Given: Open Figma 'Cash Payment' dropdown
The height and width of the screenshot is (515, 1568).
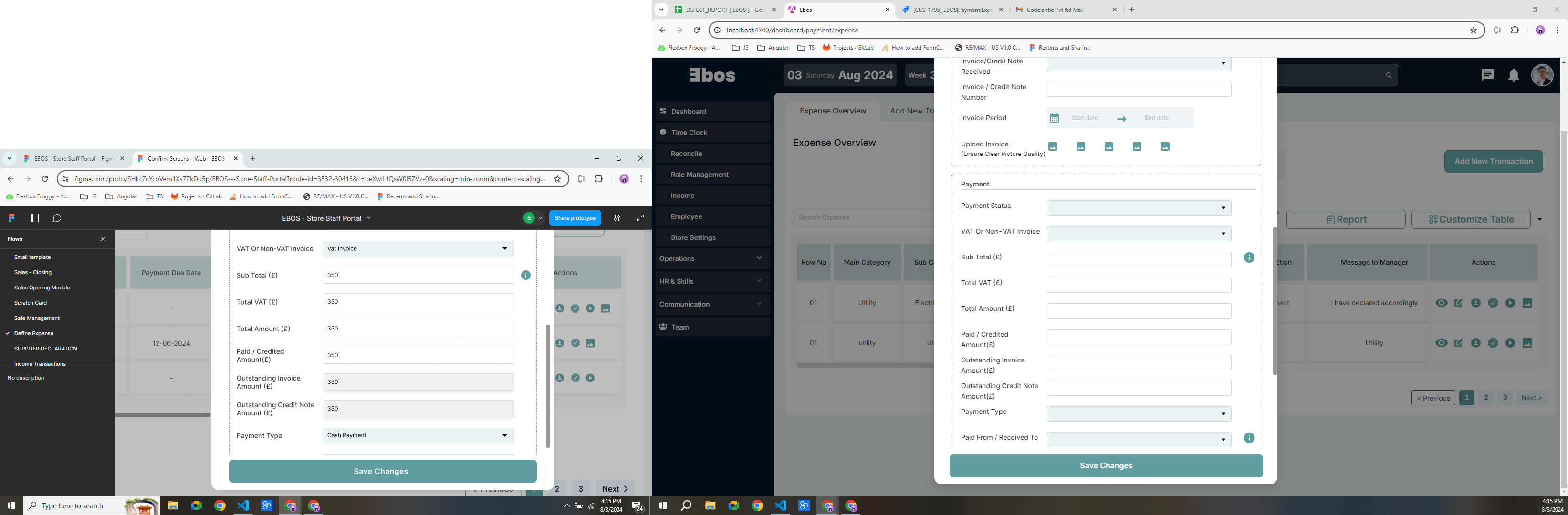Looking at the screenshot, I should pyautogui.click(x=419, y=435).
